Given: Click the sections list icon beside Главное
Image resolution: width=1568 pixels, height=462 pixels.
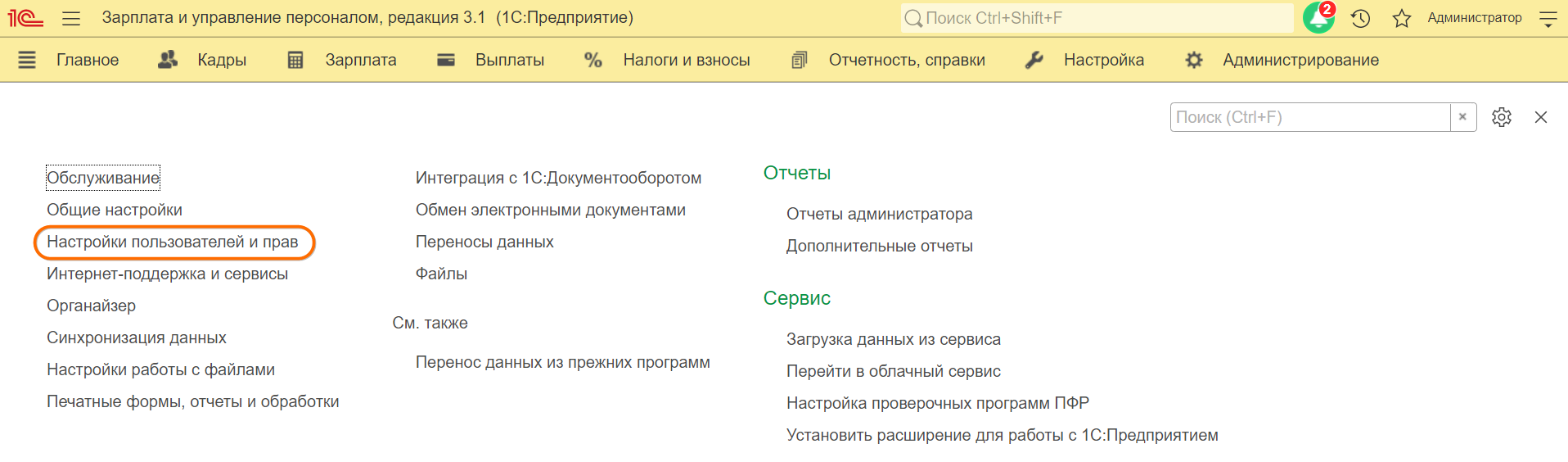Looking at the screenshot, I should pyautogui.click(x=27, y=60).
